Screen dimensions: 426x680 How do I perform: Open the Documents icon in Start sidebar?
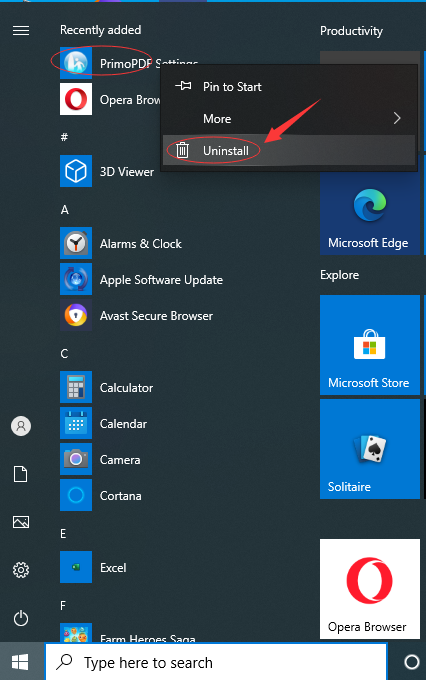pos(21,474)
